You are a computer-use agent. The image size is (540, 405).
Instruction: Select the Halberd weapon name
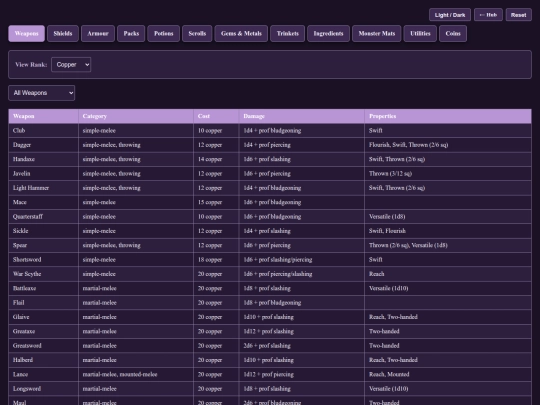[23, 360]
